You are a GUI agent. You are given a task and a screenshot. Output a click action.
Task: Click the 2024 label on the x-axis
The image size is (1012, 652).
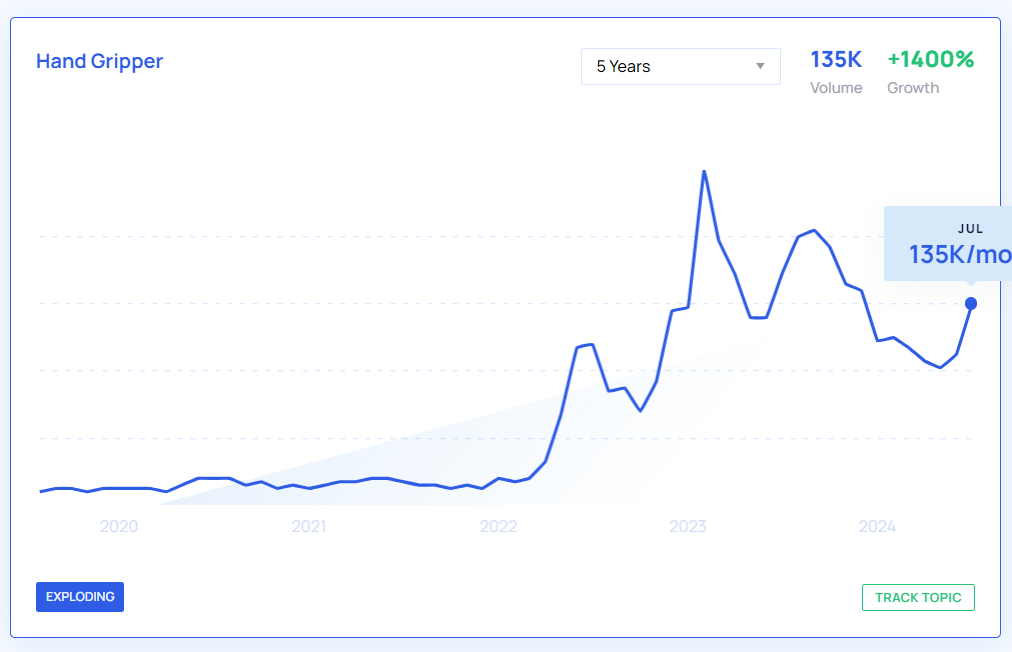coord(877,527)
